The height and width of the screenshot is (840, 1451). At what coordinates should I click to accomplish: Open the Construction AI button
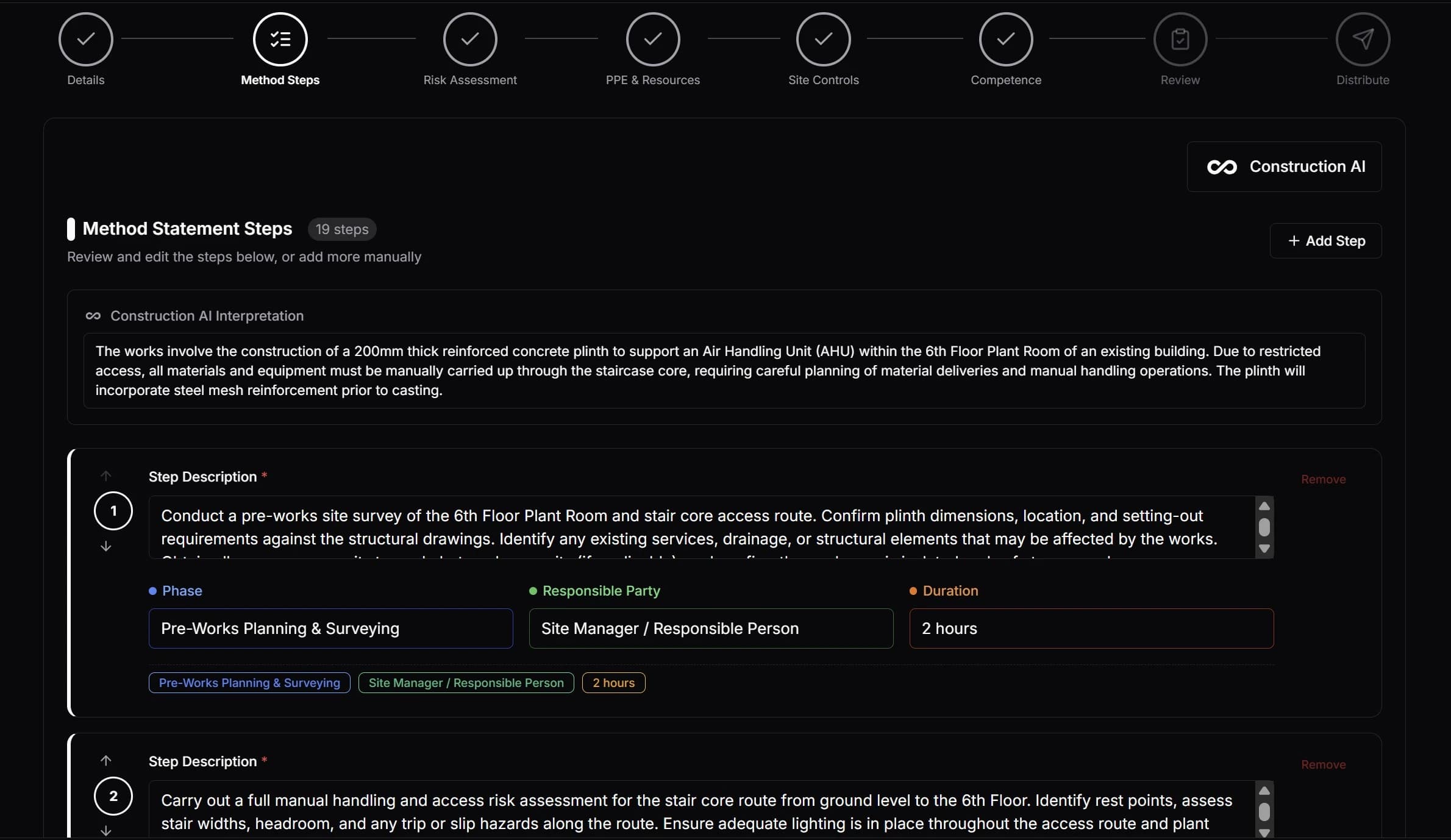1284,166
